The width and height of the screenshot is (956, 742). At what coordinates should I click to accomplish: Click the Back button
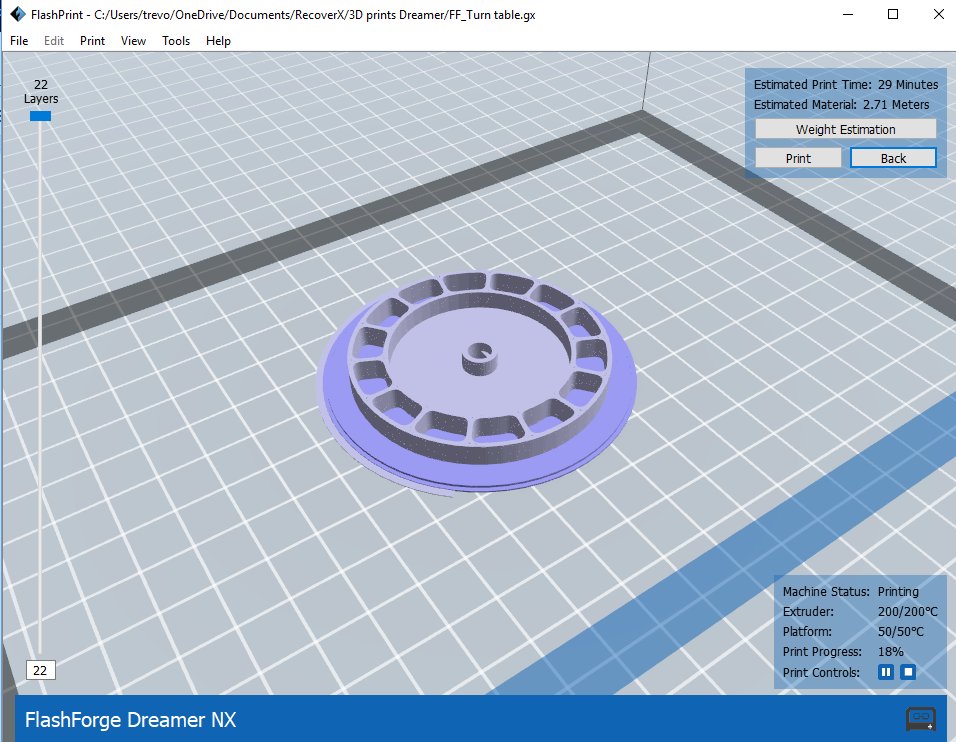click(893, 159)
